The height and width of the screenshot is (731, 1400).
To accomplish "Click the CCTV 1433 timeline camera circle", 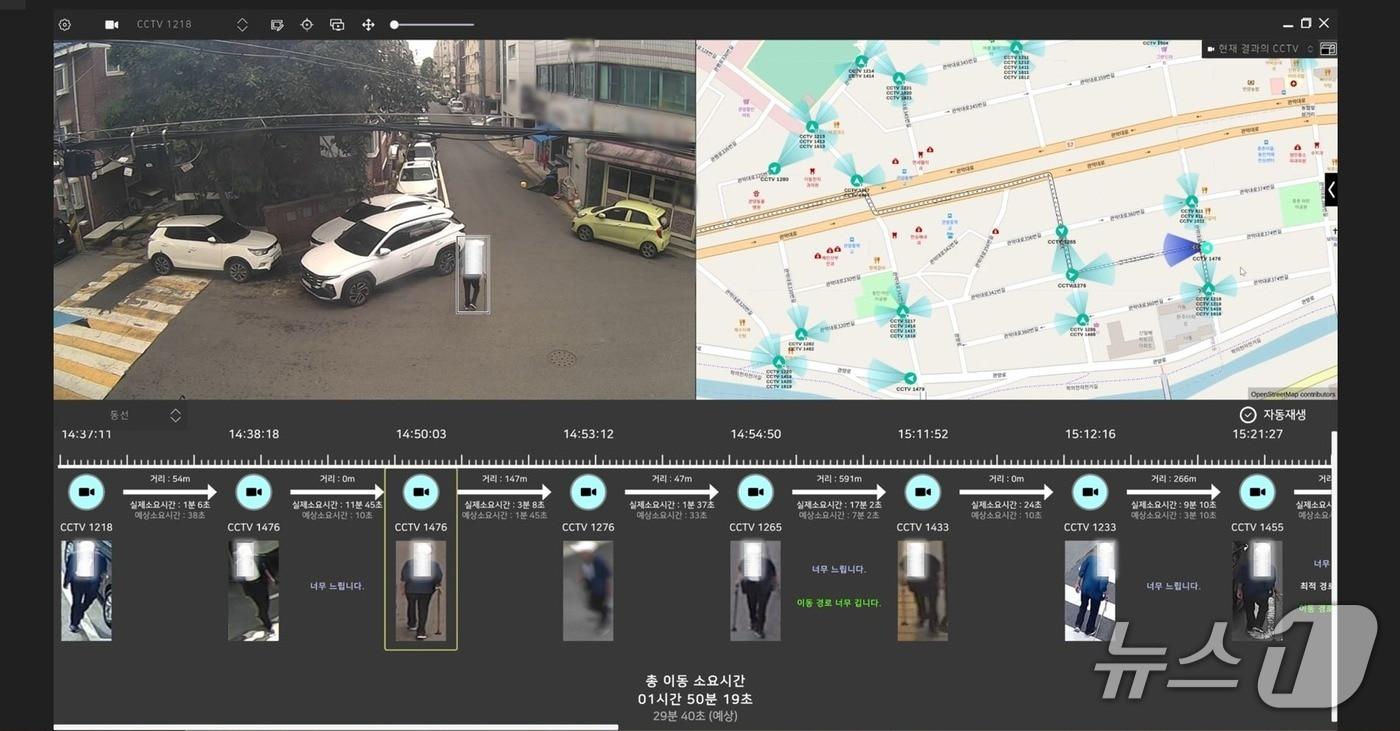I will (922, 492).
